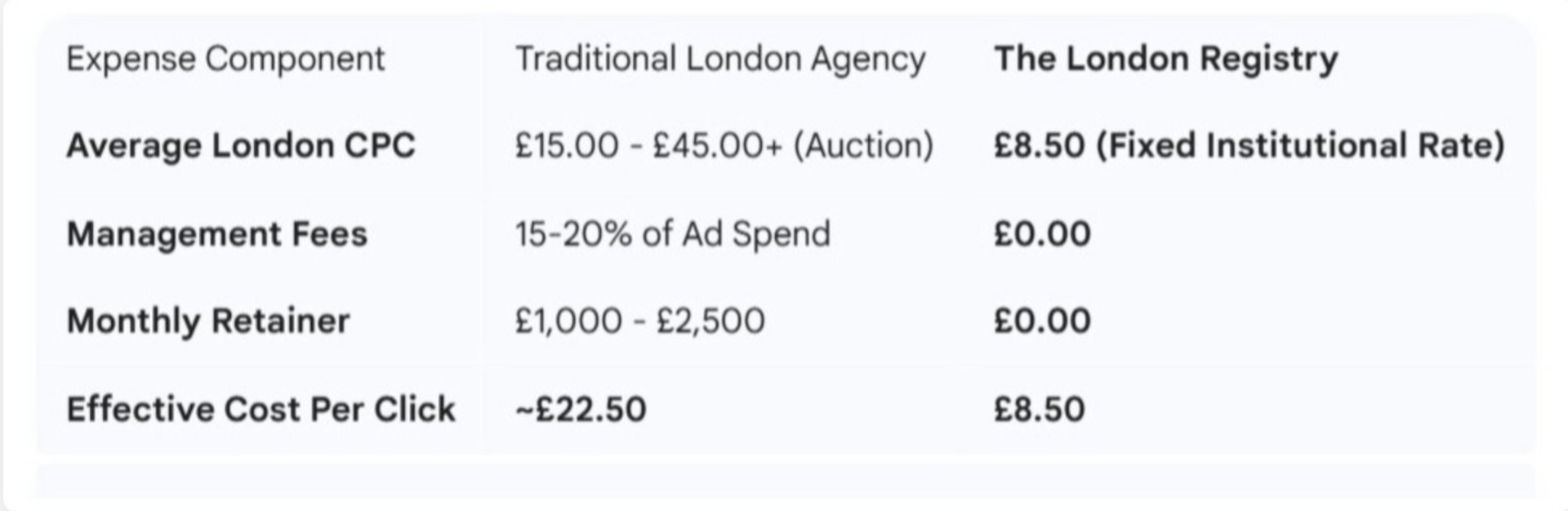Click the (Auction) label text
The image size is (1568, 511).
863,146
